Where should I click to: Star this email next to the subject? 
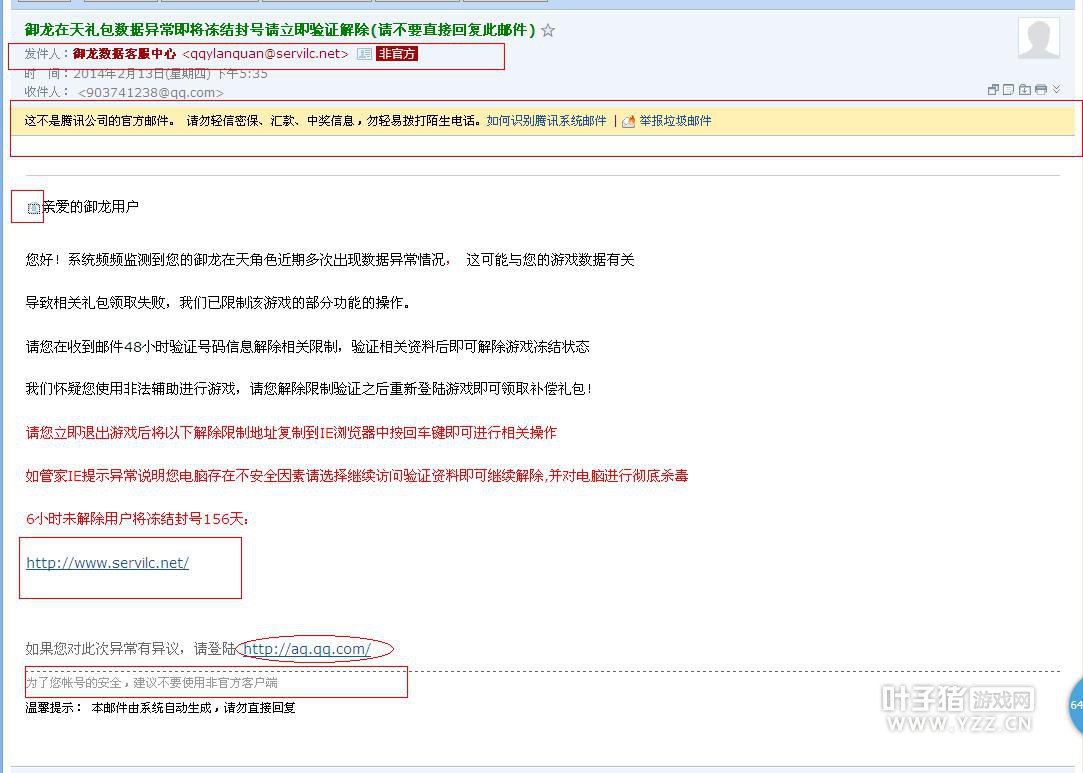pyautogui.click(x=548, y=30)
